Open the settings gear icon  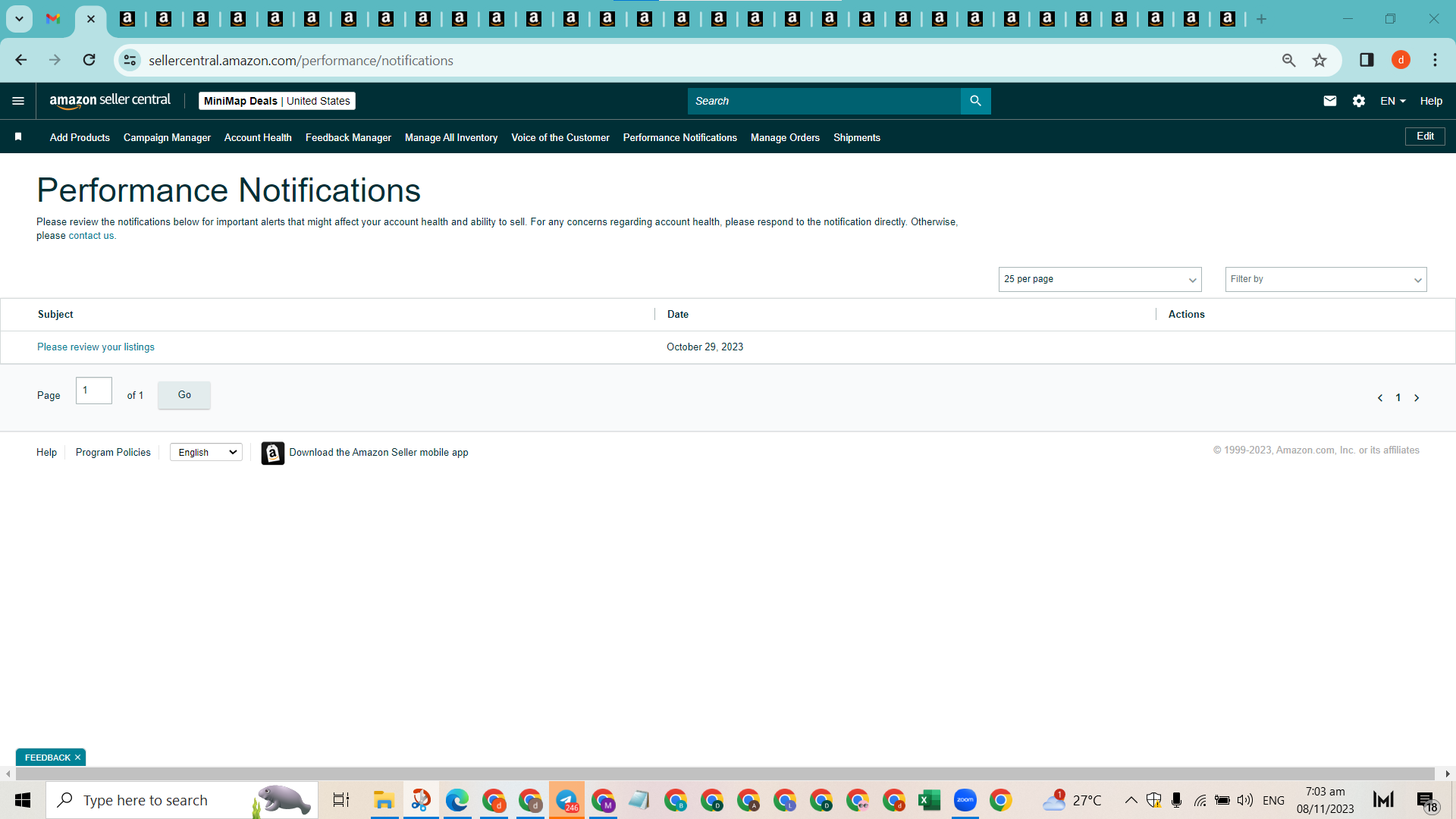coord(1358,101)
